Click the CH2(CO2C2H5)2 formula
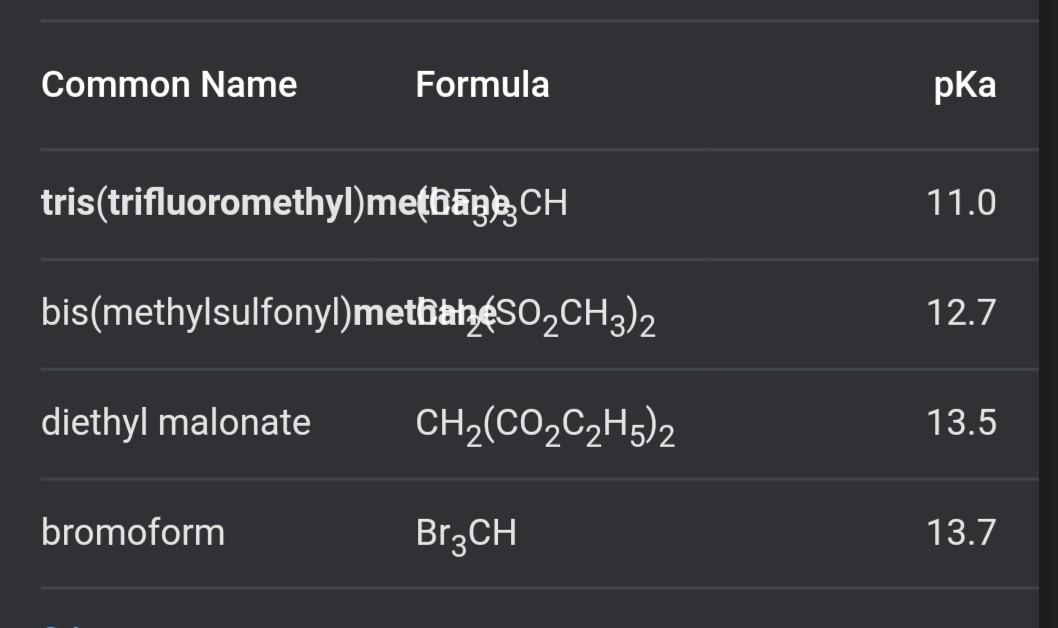The image size is (1058, 628). click(545, 426)
